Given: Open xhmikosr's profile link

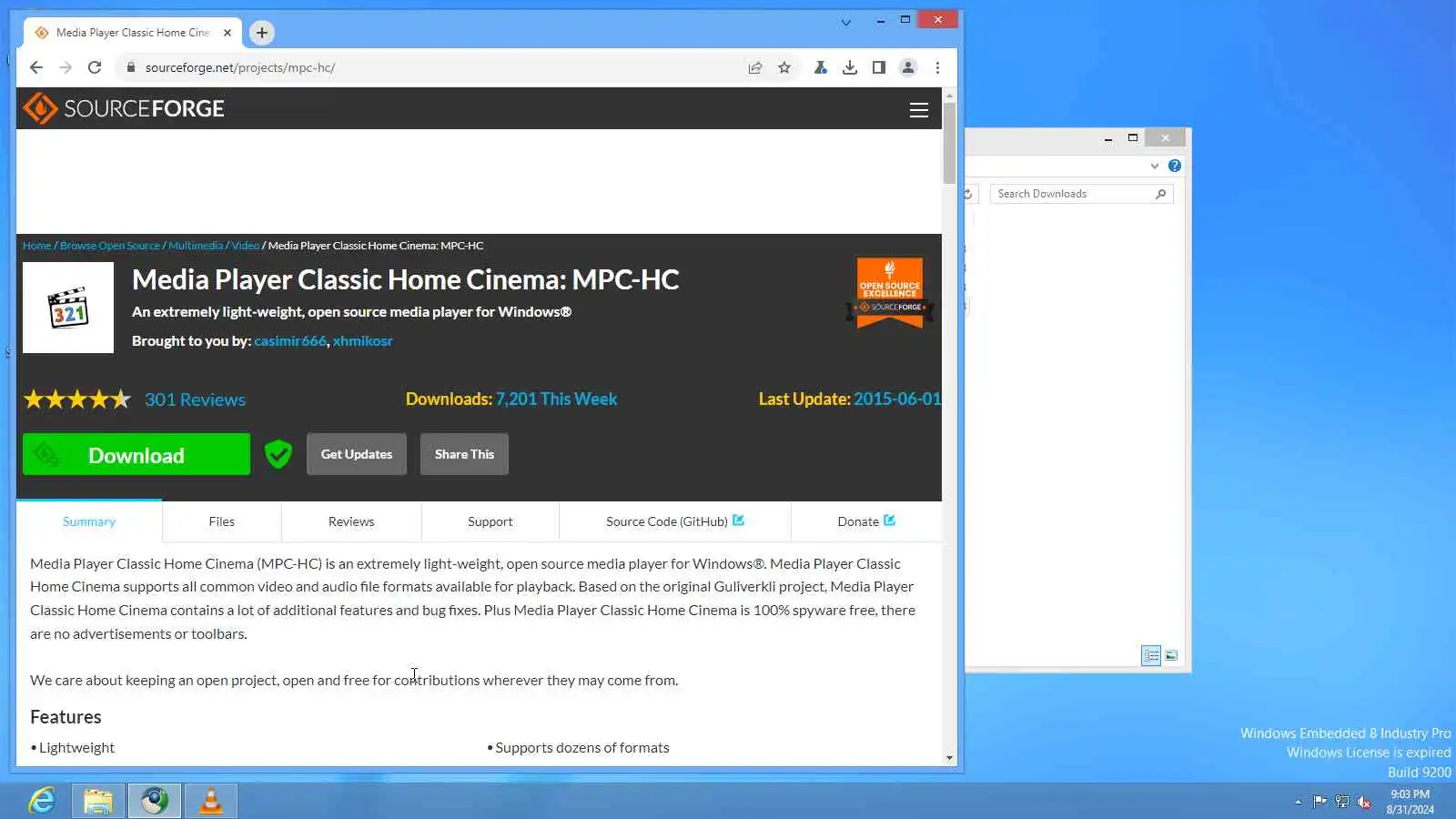Looking at the screenshot, I should [363, 341].
